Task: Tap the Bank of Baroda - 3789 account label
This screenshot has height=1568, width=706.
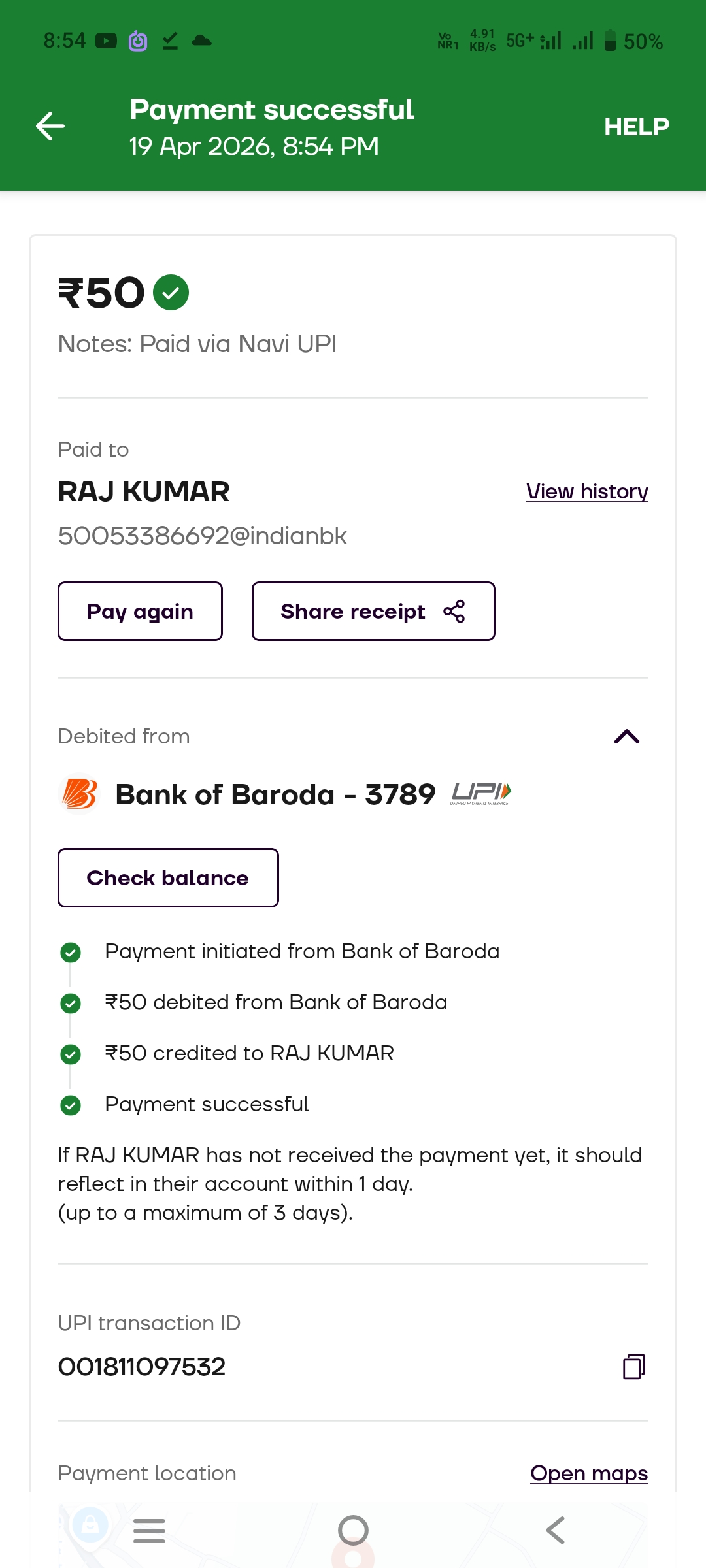Action: point(275,794)
